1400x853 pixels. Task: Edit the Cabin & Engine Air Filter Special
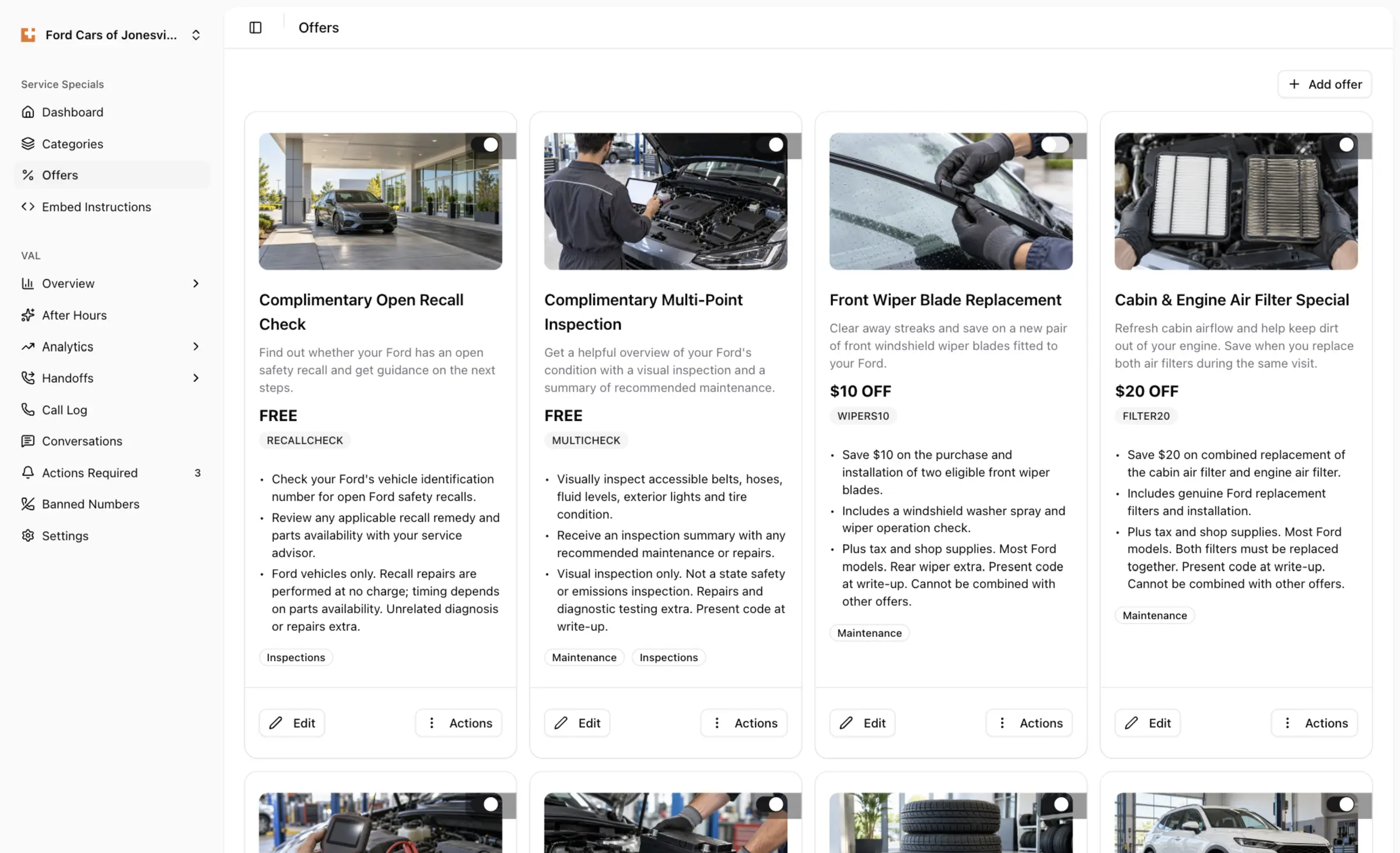pyautogui.click(x=1147, y=723)
